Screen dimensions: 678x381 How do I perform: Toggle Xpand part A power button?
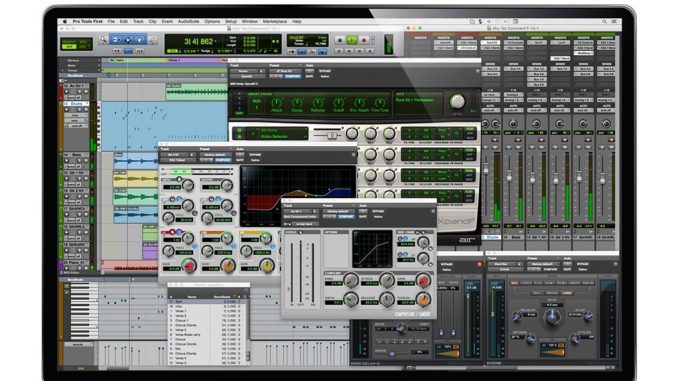point(239,130)
